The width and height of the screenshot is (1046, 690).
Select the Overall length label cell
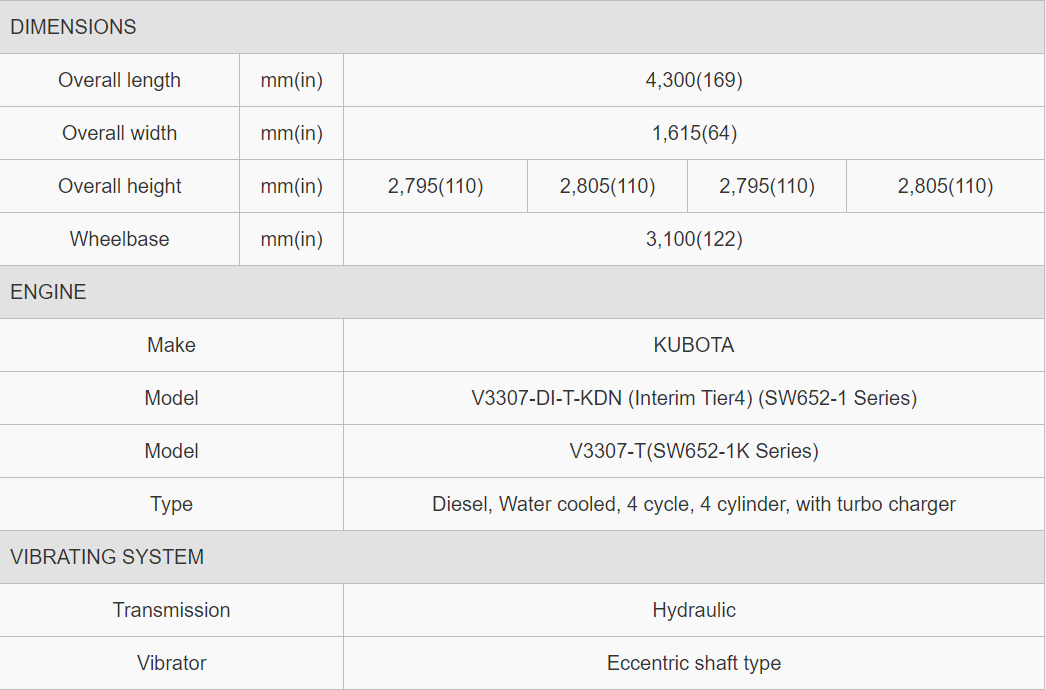tap(120, 80)
